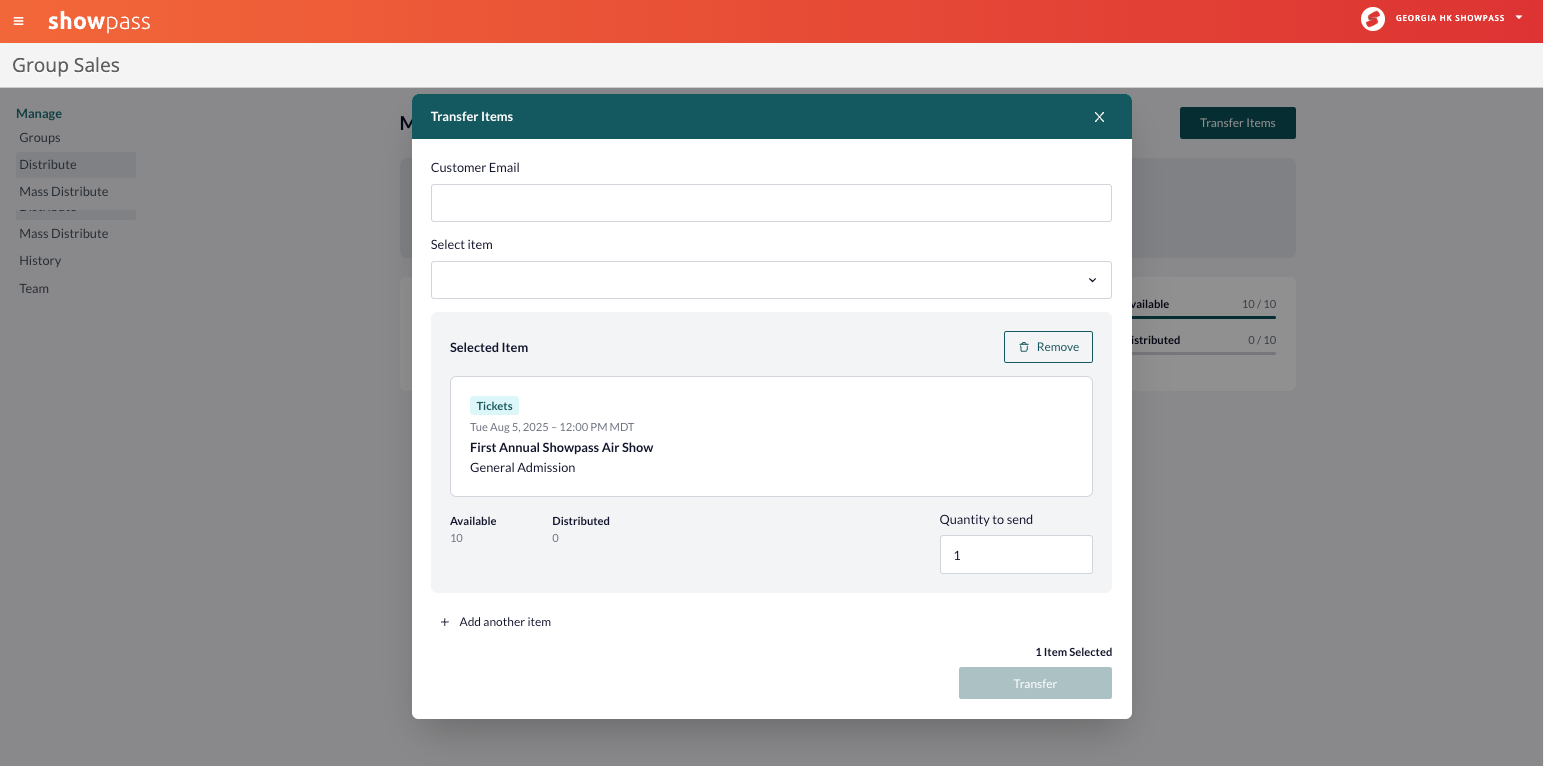
Task: Open Distribute in the sidebar
Action: tap(76, 165)
